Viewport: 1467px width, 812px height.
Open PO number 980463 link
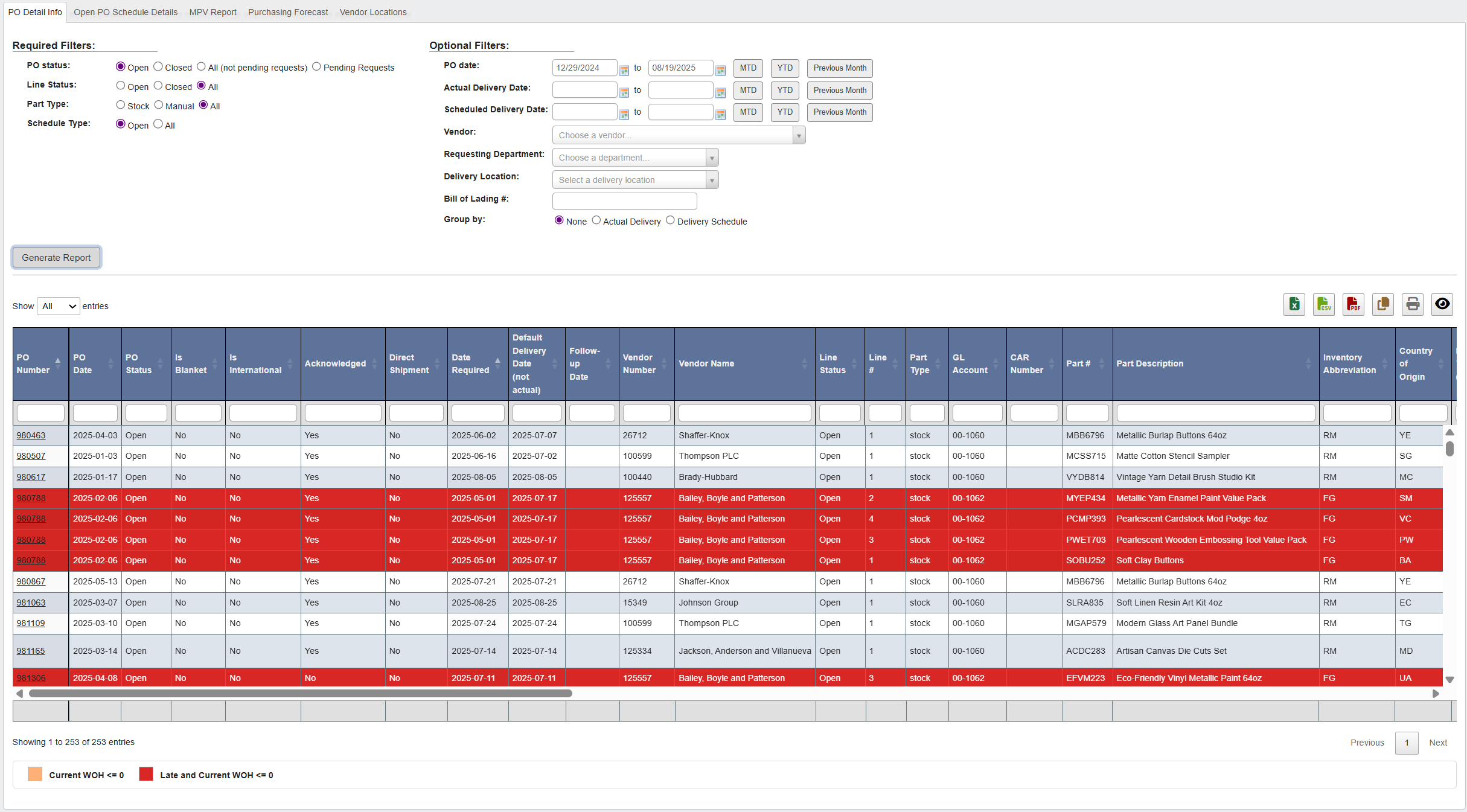31,435
